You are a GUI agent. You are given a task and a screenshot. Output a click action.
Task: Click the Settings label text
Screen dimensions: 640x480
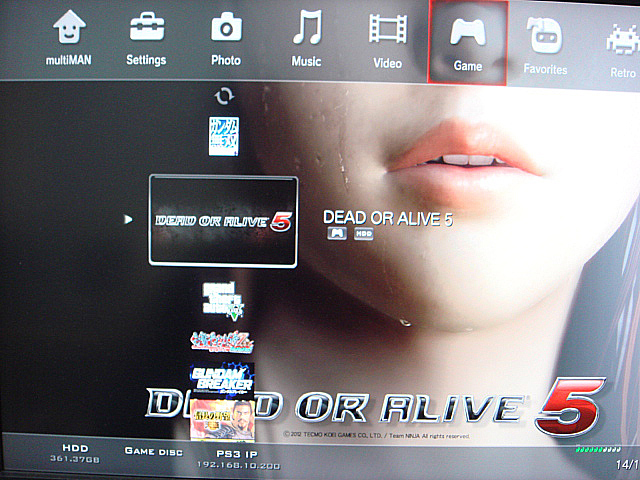146,60
